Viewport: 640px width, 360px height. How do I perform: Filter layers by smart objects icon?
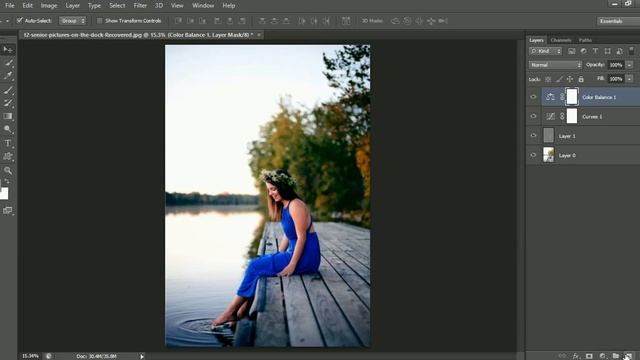[619, 51]
